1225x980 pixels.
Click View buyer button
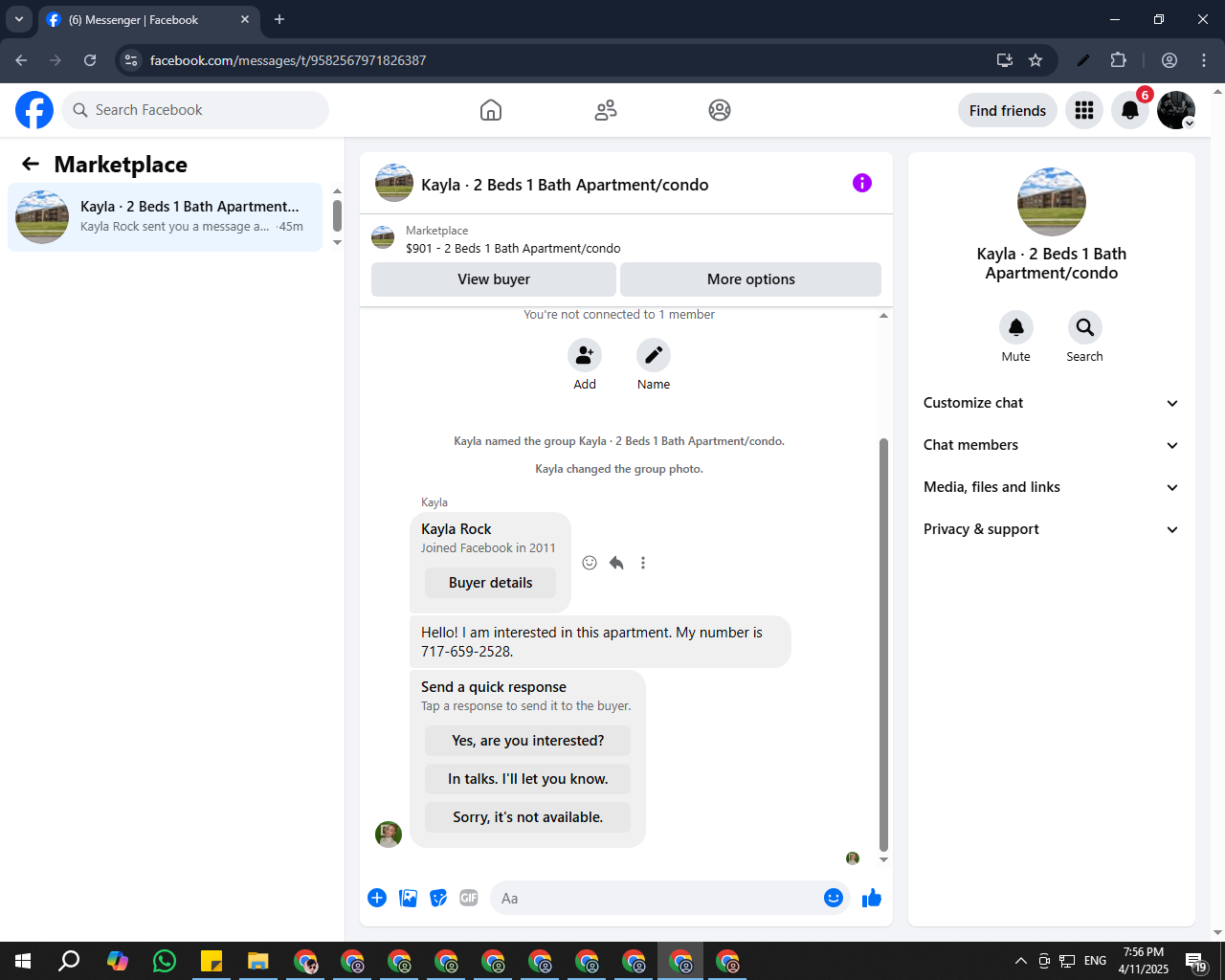pos(494,279)
